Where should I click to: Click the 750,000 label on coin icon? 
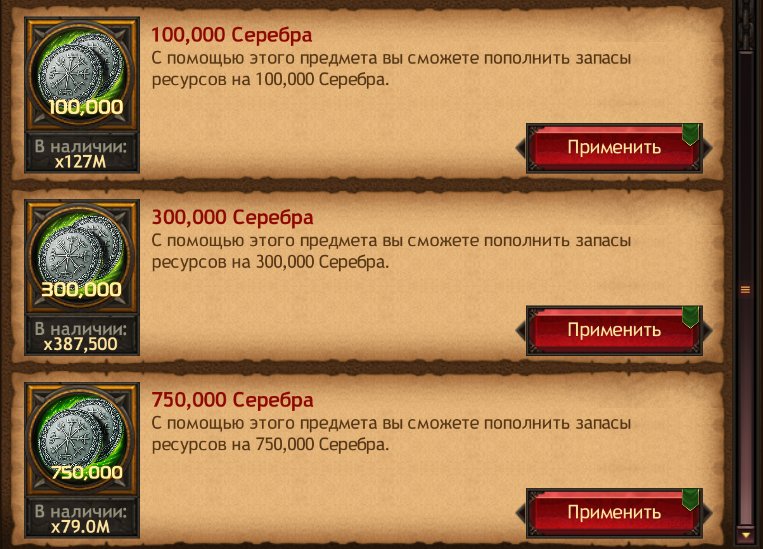(x=87, y=472)
